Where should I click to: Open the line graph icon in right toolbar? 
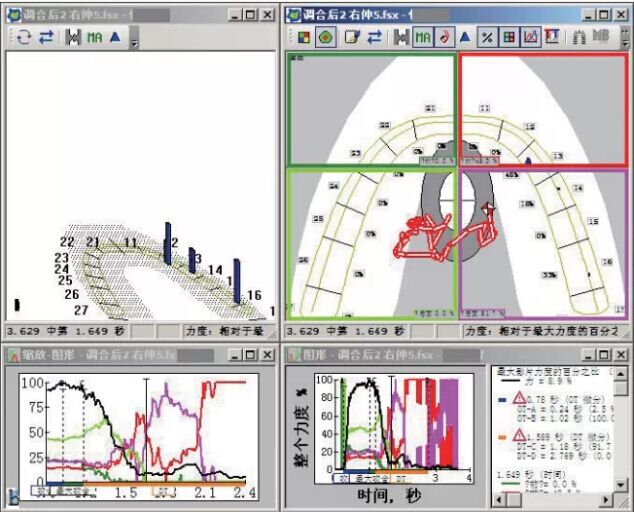(x=531, y=37)
